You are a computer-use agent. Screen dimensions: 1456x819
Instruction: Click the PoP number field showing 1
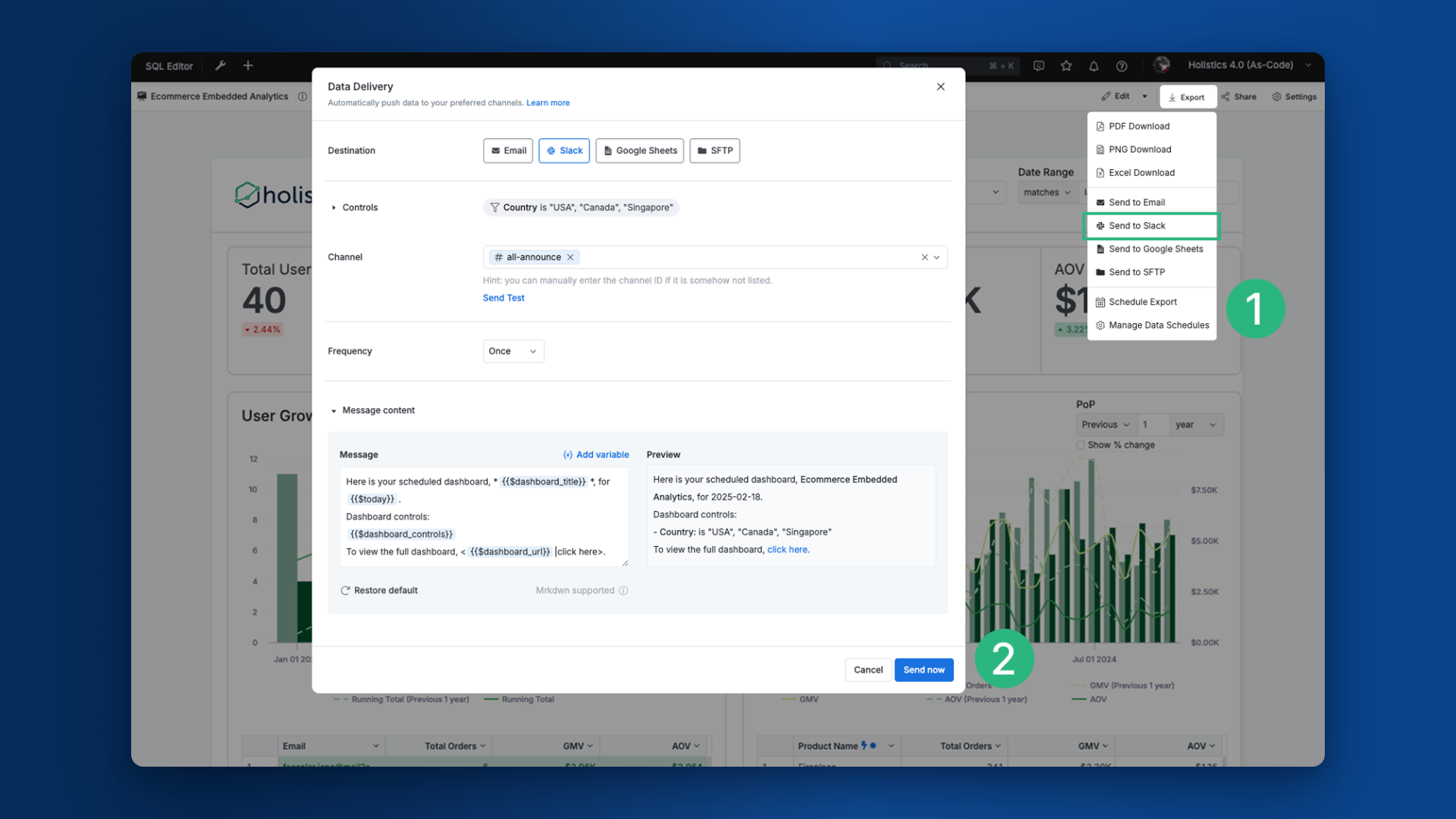1154,425
